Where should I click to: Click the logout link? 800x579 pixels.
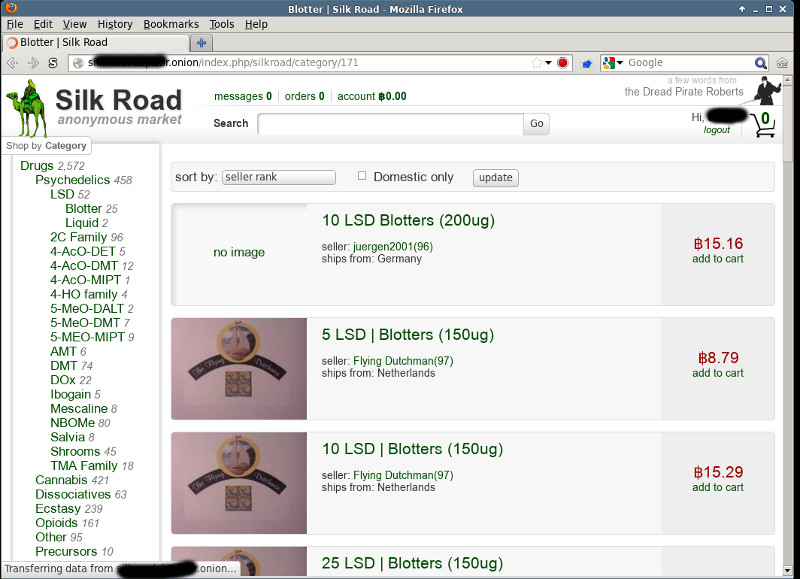[x=716, y=130]
